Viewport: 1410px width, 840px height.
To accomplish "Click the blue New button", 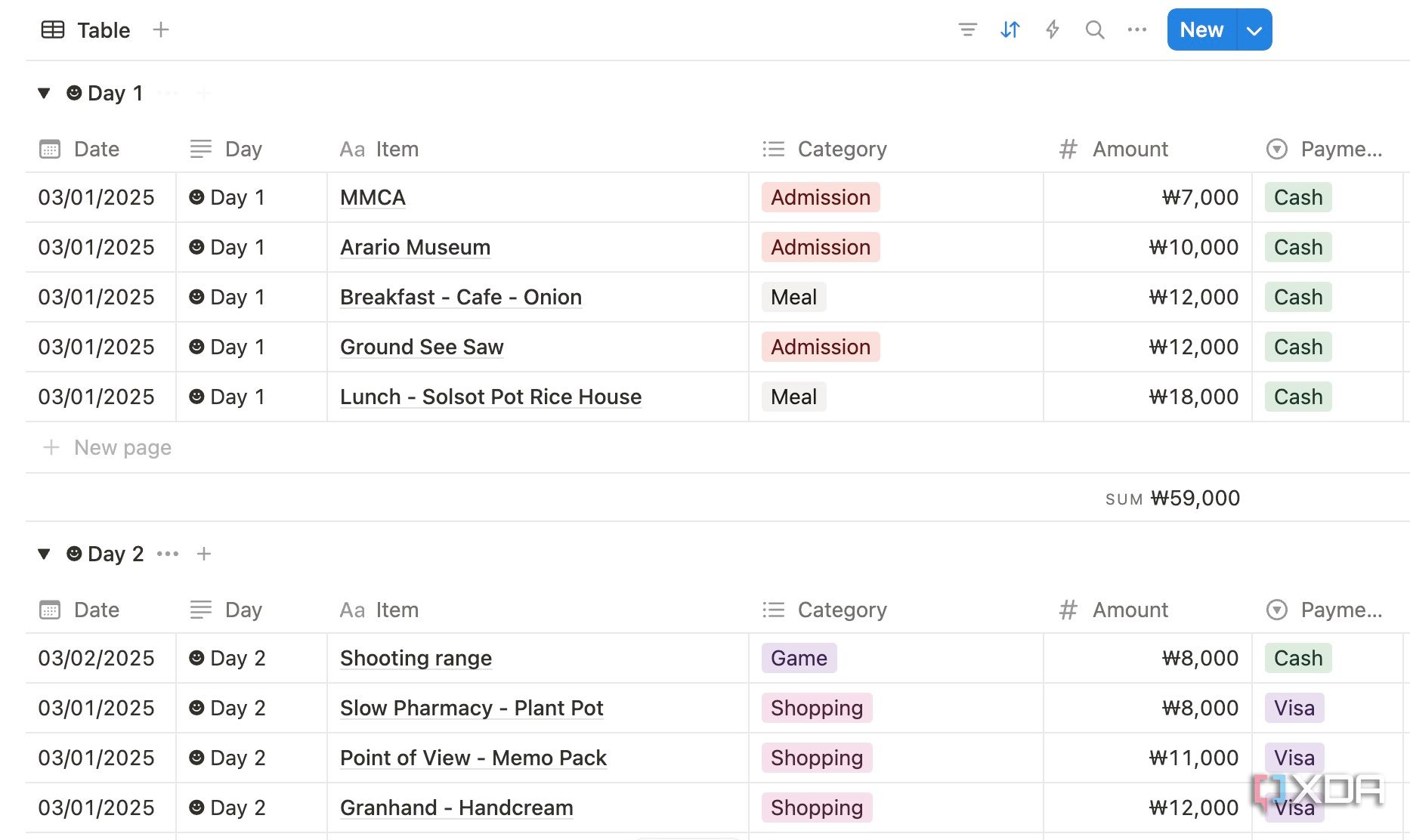I will [x=1201, y=29].
